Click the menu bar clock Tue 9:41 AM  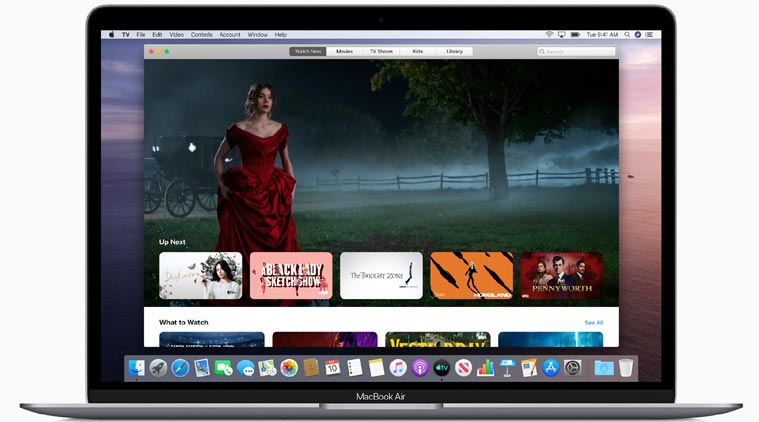[x=602, y=35]
